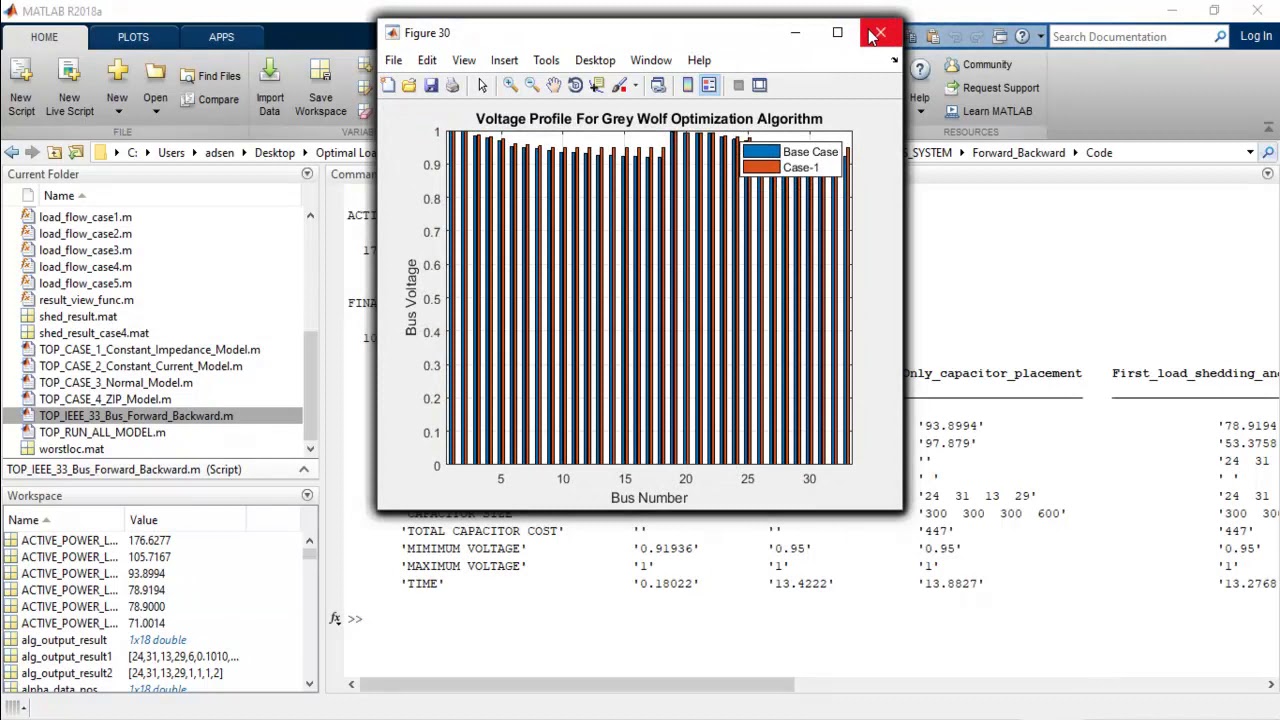Screen dimensions: 1280x720
Task: Click the Value column header in Workspace
Action: pos(143,520)
